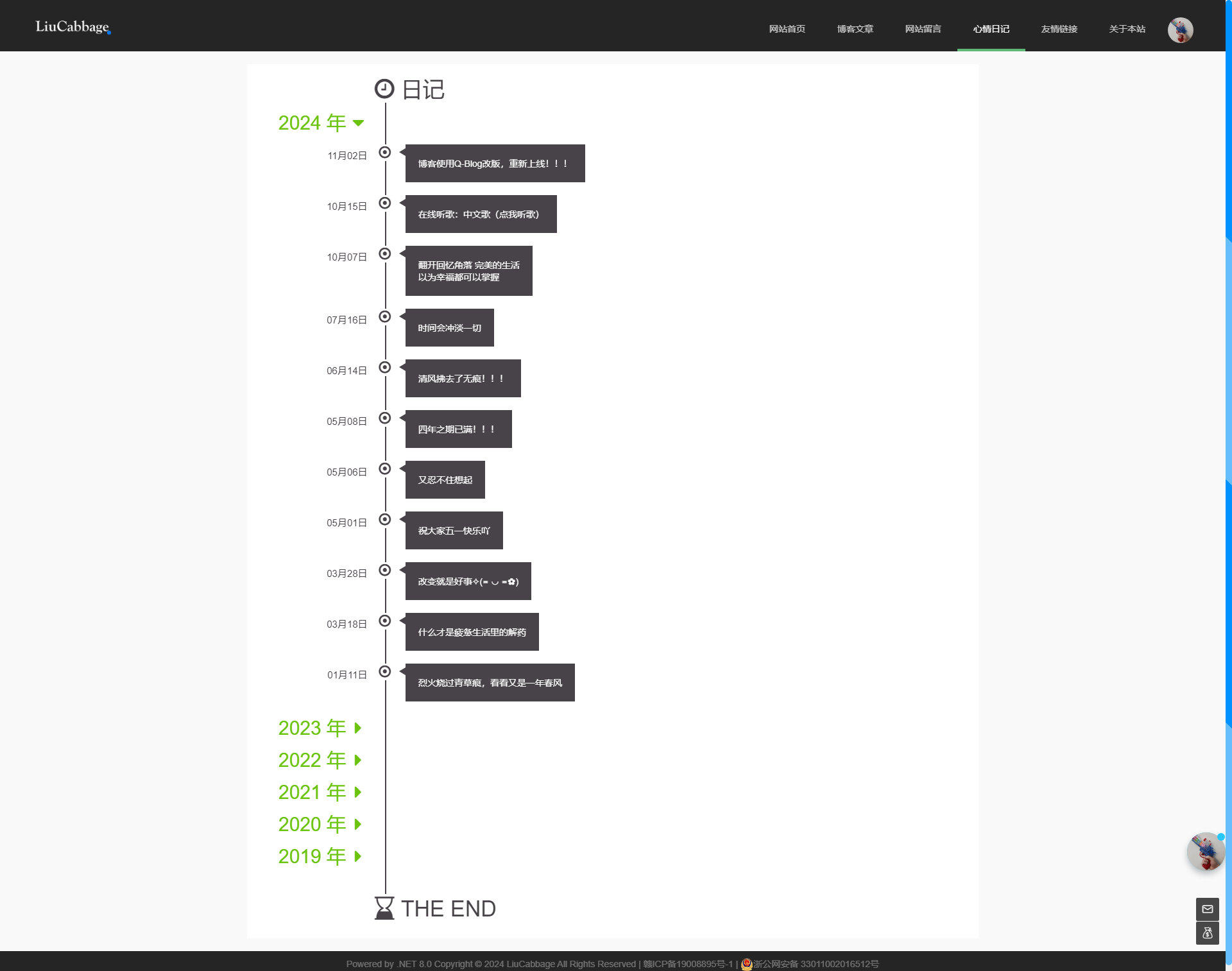Open the 友情链接 nav item
The height and width of the screenshot is (971, 1232).
point(1059,29)
